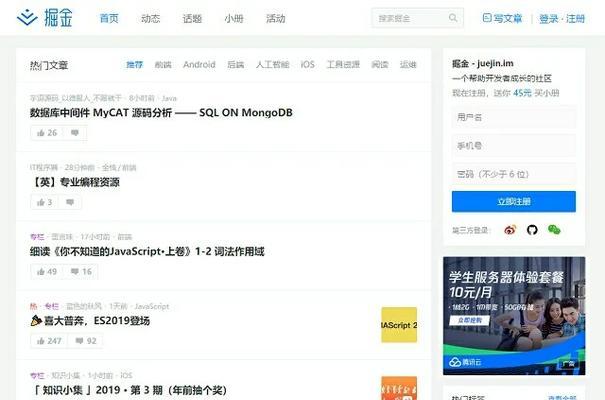Open 16 comments on JavaScript article
605x400 pixels.
coord(81,272)
